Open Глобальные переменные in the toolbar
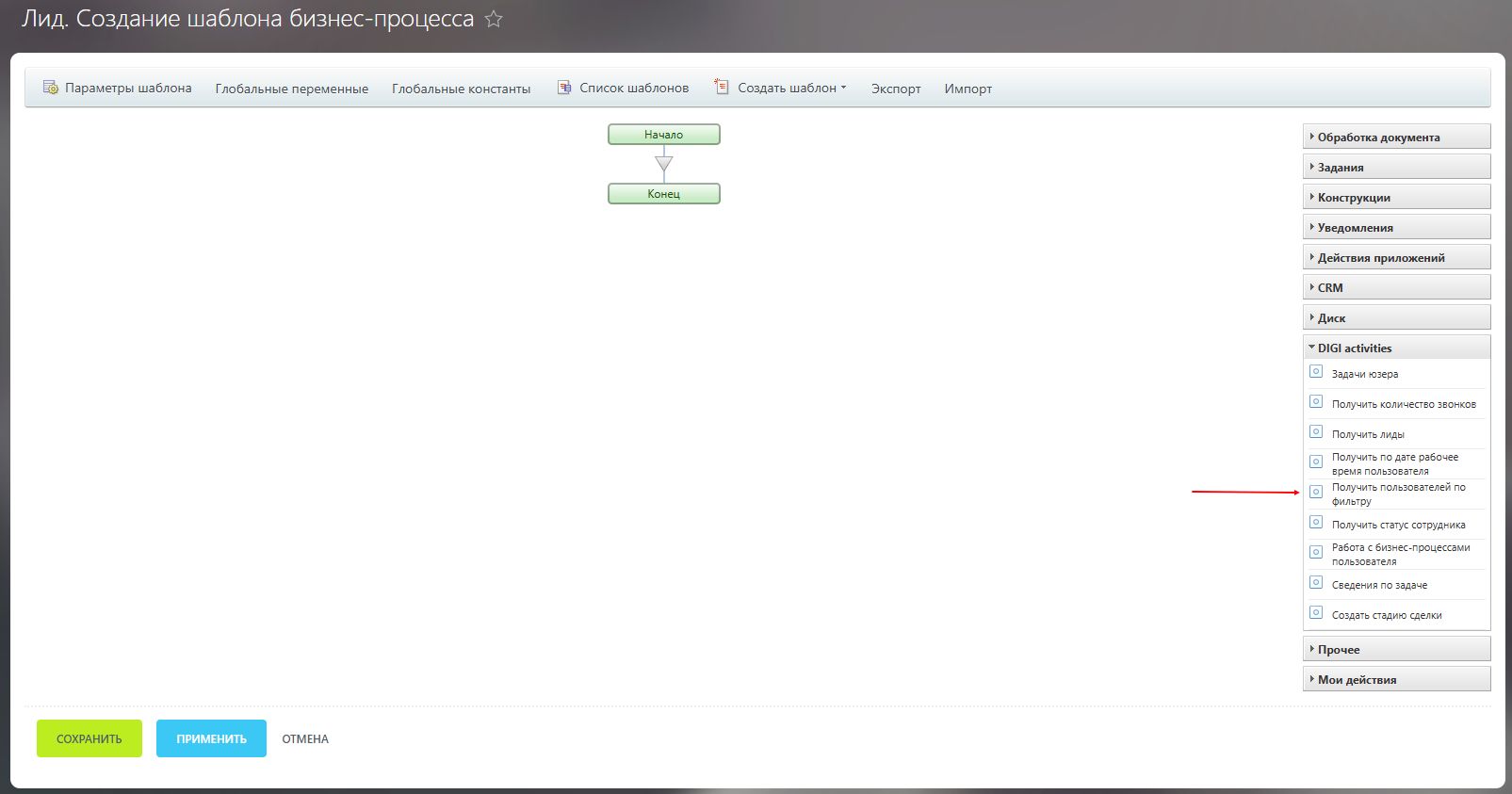The height and width of the screenshot is (794, 1512). tap(291, 89)
